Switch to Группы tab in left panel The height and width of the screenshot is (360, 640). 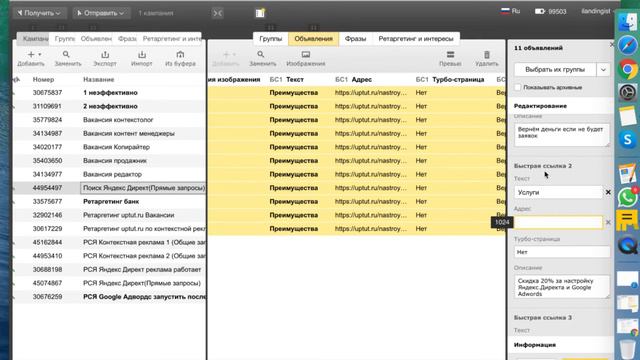tap(64, 39)
